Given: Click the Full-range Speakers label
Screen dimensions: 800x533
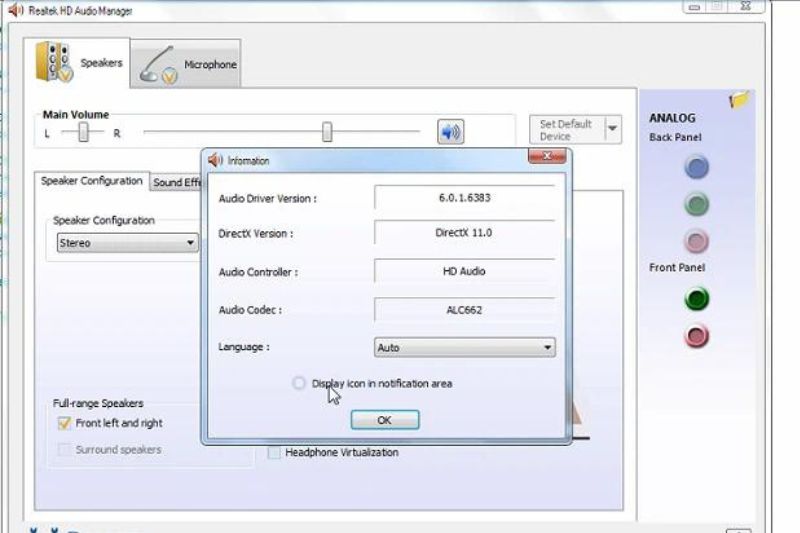Looking at the screenshot, I should (98, 403).
